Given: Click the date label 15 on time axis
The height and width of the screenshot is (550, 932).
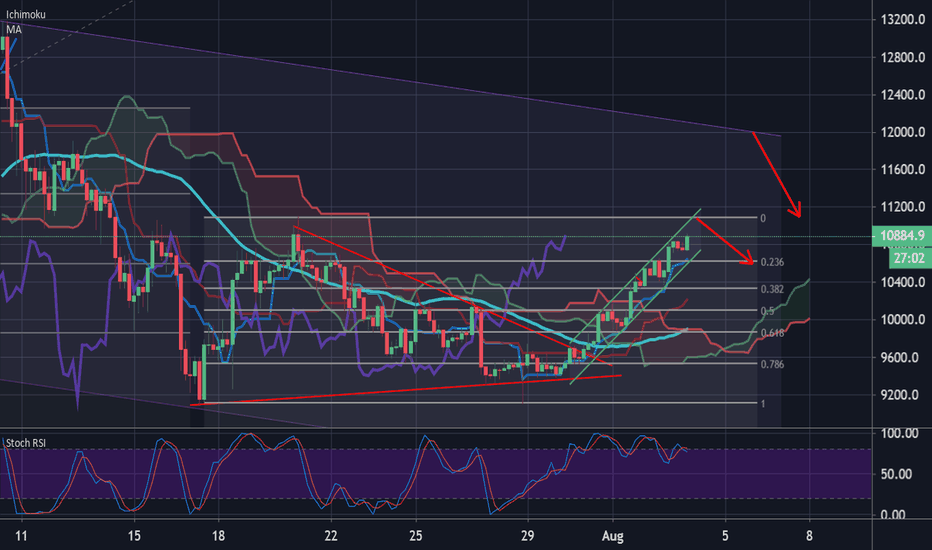Looking at the screenshot, I should [134, 536].
